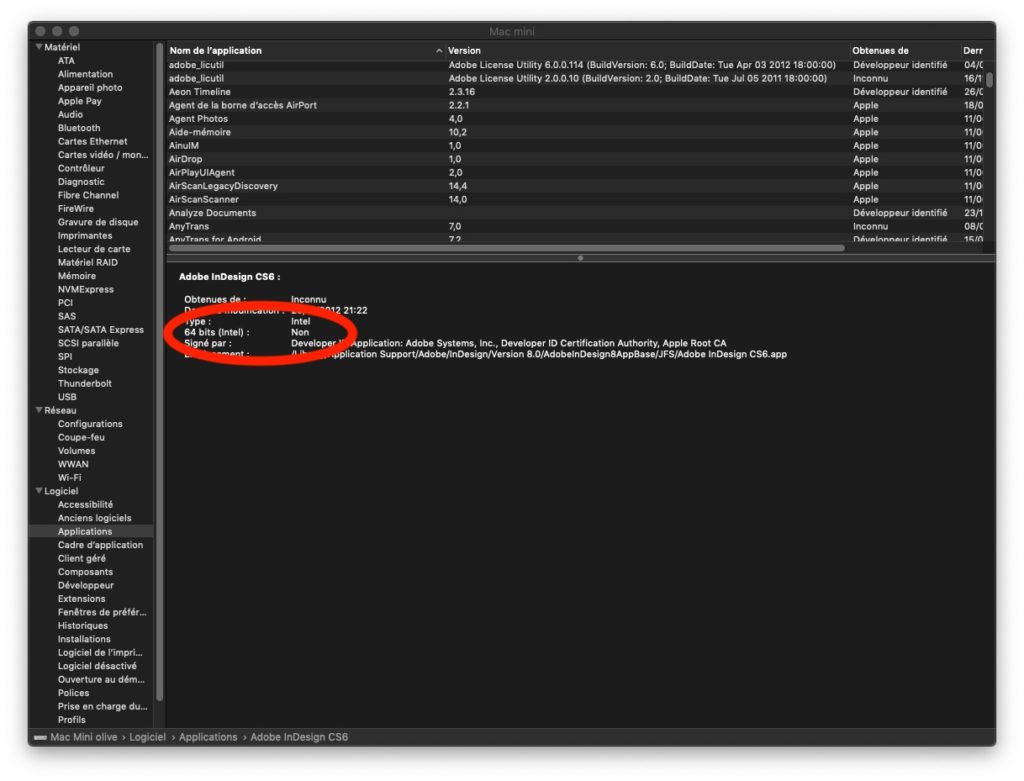Select Fibre Channel entry
The image size is (1024, 781).
(x=88, y=195)
